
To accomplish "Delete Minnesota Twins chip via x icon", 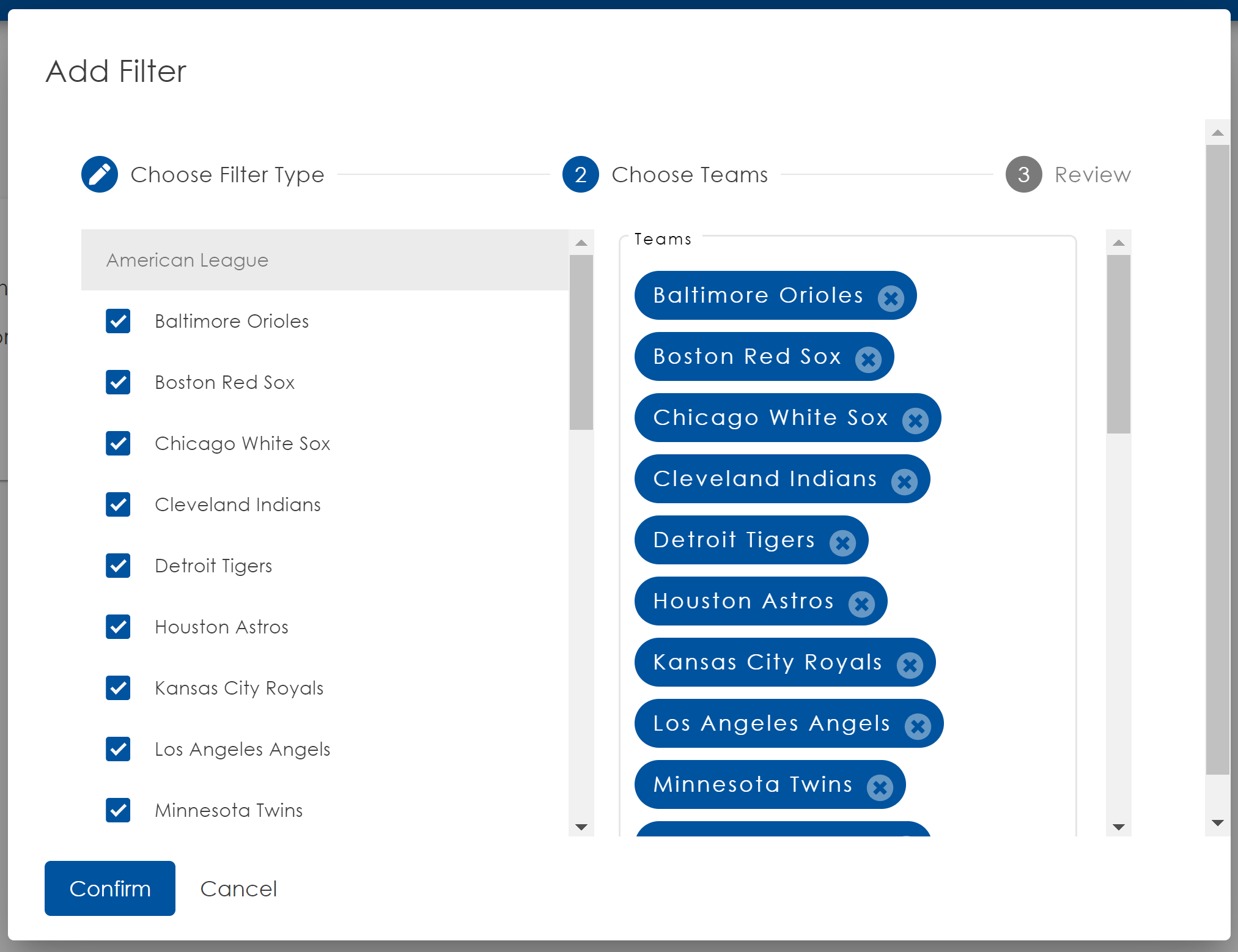I will point(880,788).
